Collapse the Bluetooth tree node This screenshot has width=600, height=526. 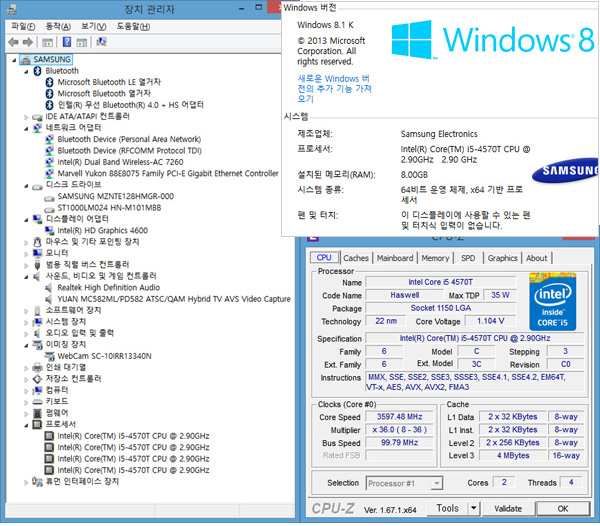click(x=26, y=72)
